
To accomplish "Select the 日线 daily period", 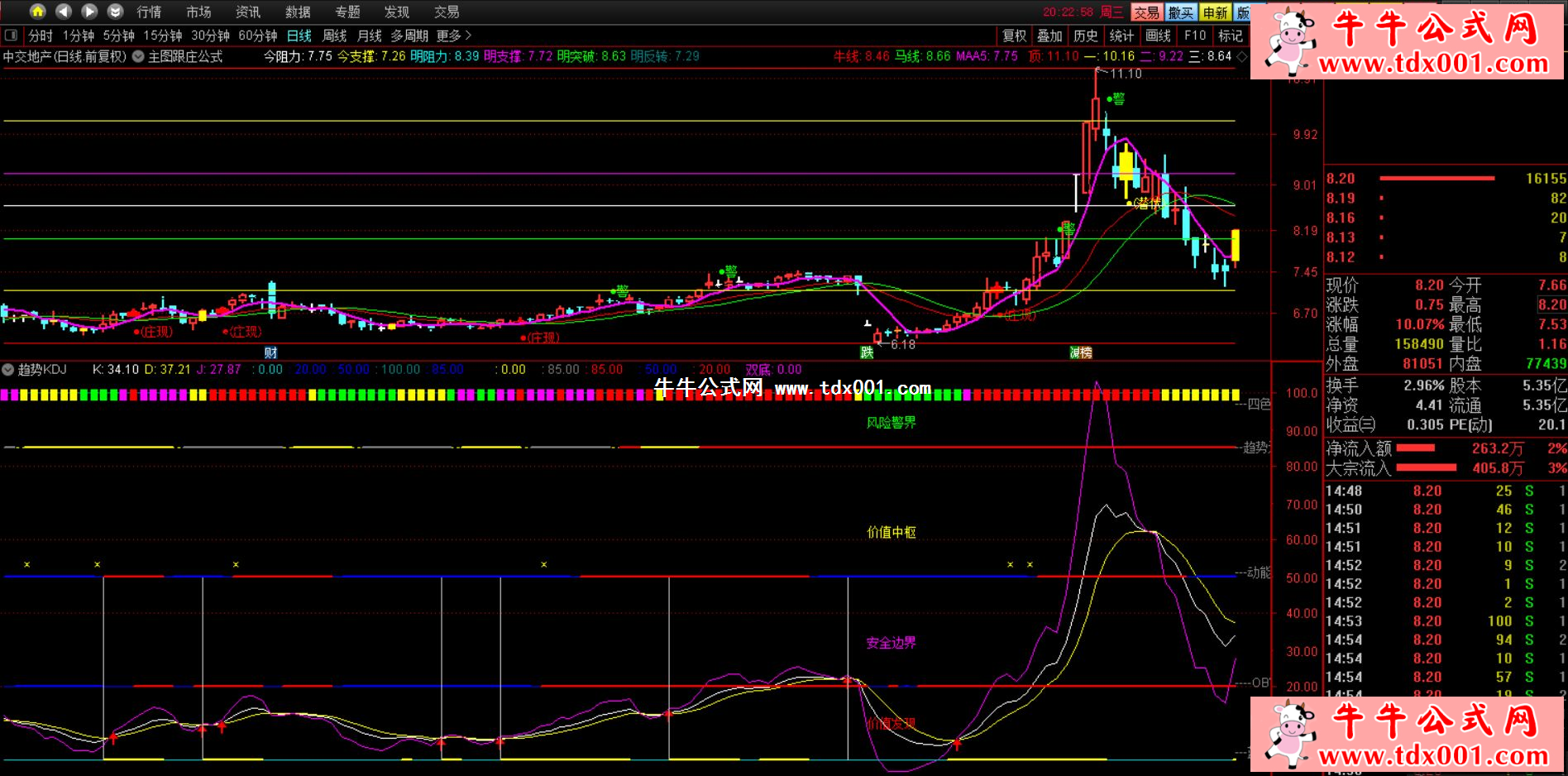I will point(299,36).
